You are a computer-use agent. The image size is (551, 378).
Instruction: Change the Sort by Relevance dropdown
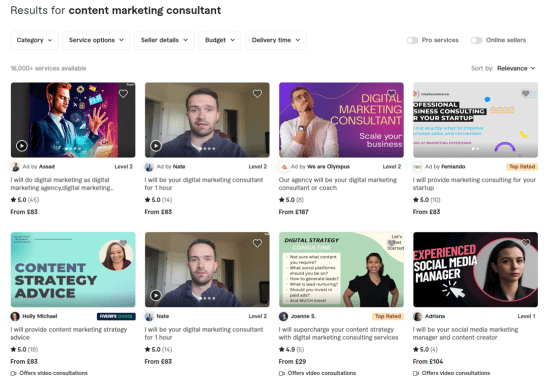click(516, 68)
